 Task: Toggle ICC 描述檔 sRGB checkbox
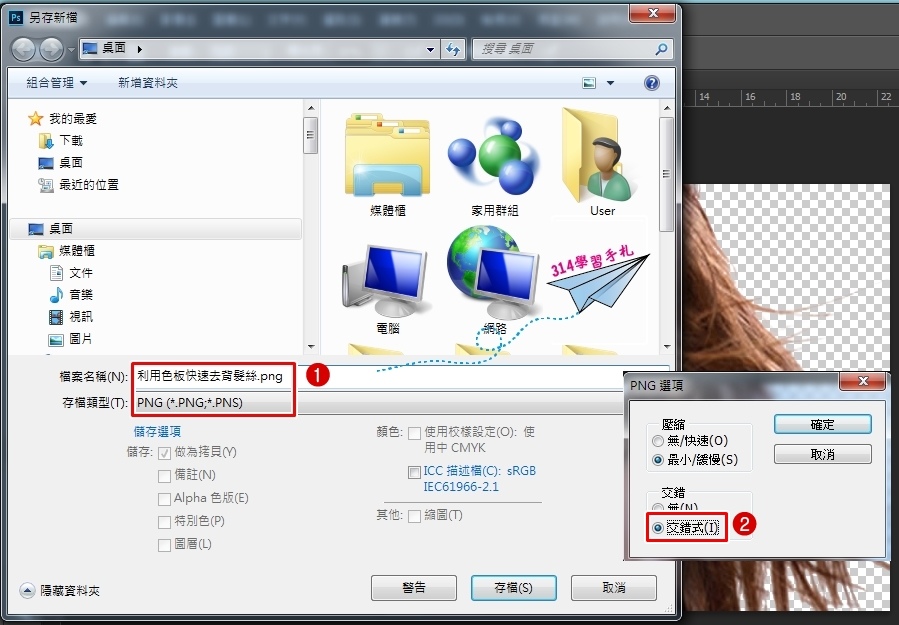coord(414,472)
